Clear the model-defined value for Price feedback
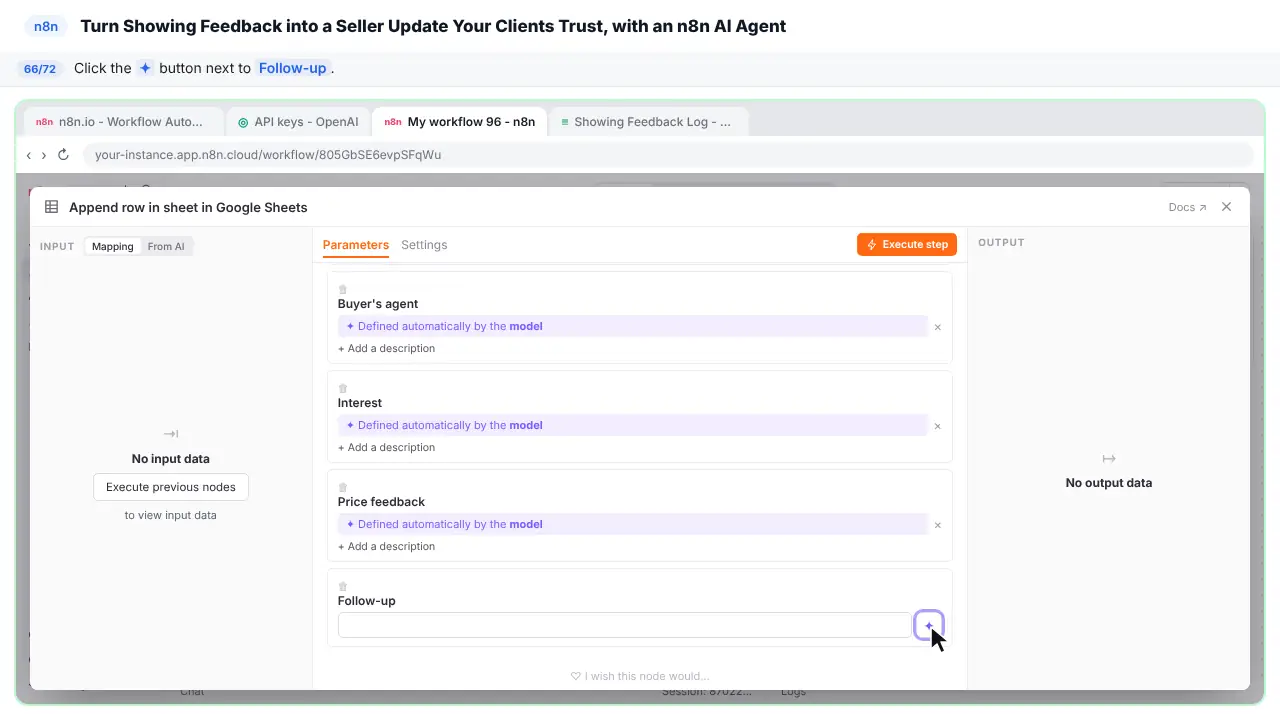Viewport: 1280px width, 720px height. pos(937,525)
